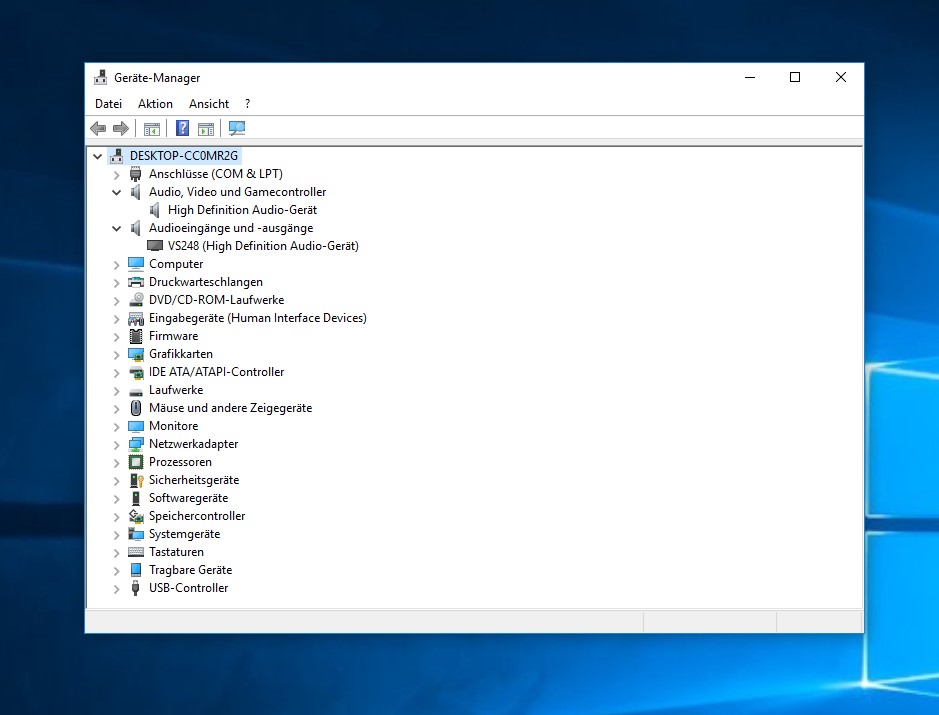Viewport: 939px width, 715px height.
Task: Click the scan for hardware changes monitor icon
Action: [x=237, y=128]
